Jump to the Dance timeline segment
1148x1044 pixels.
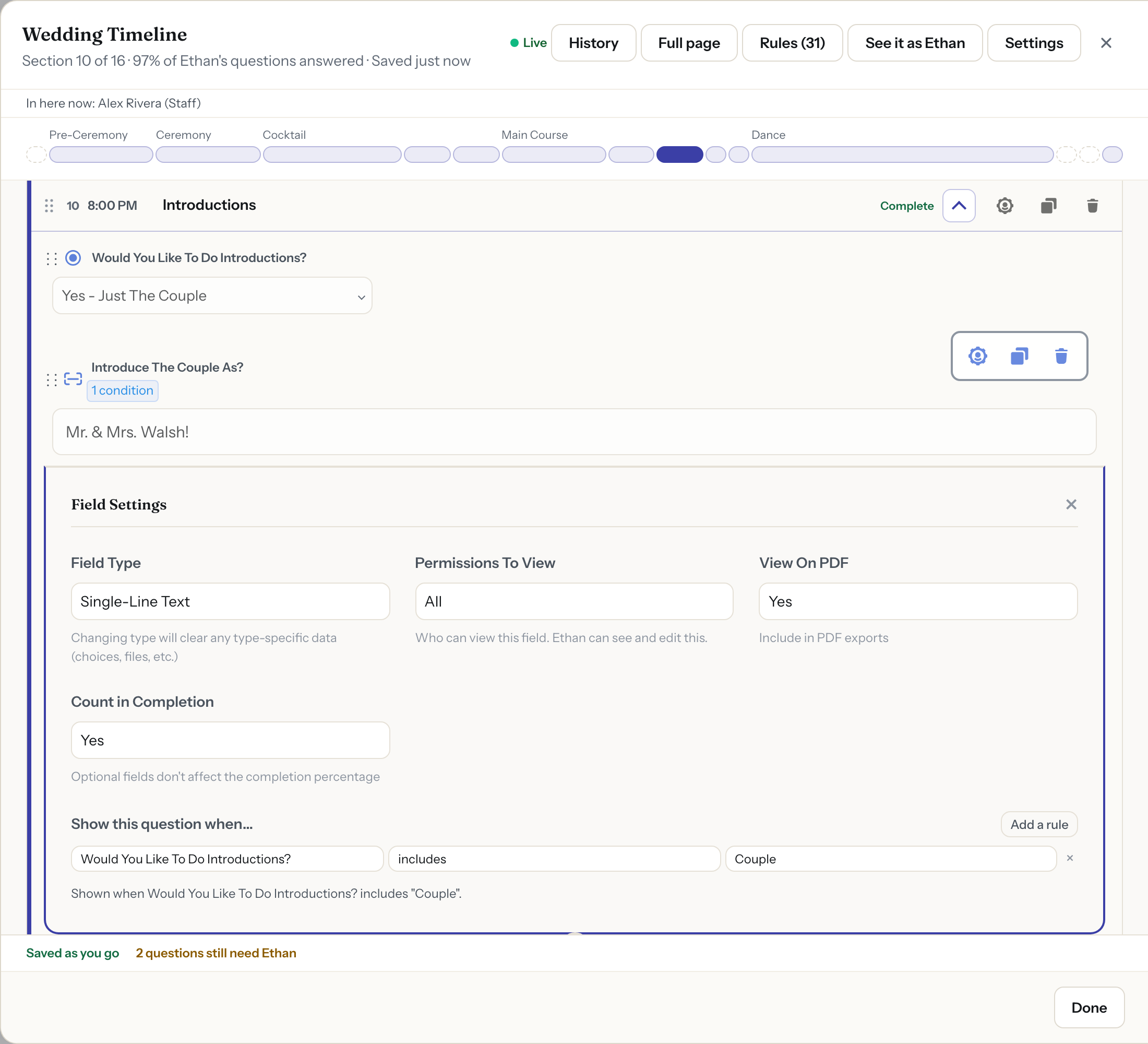pyautogui.click(x=902, y=155)
